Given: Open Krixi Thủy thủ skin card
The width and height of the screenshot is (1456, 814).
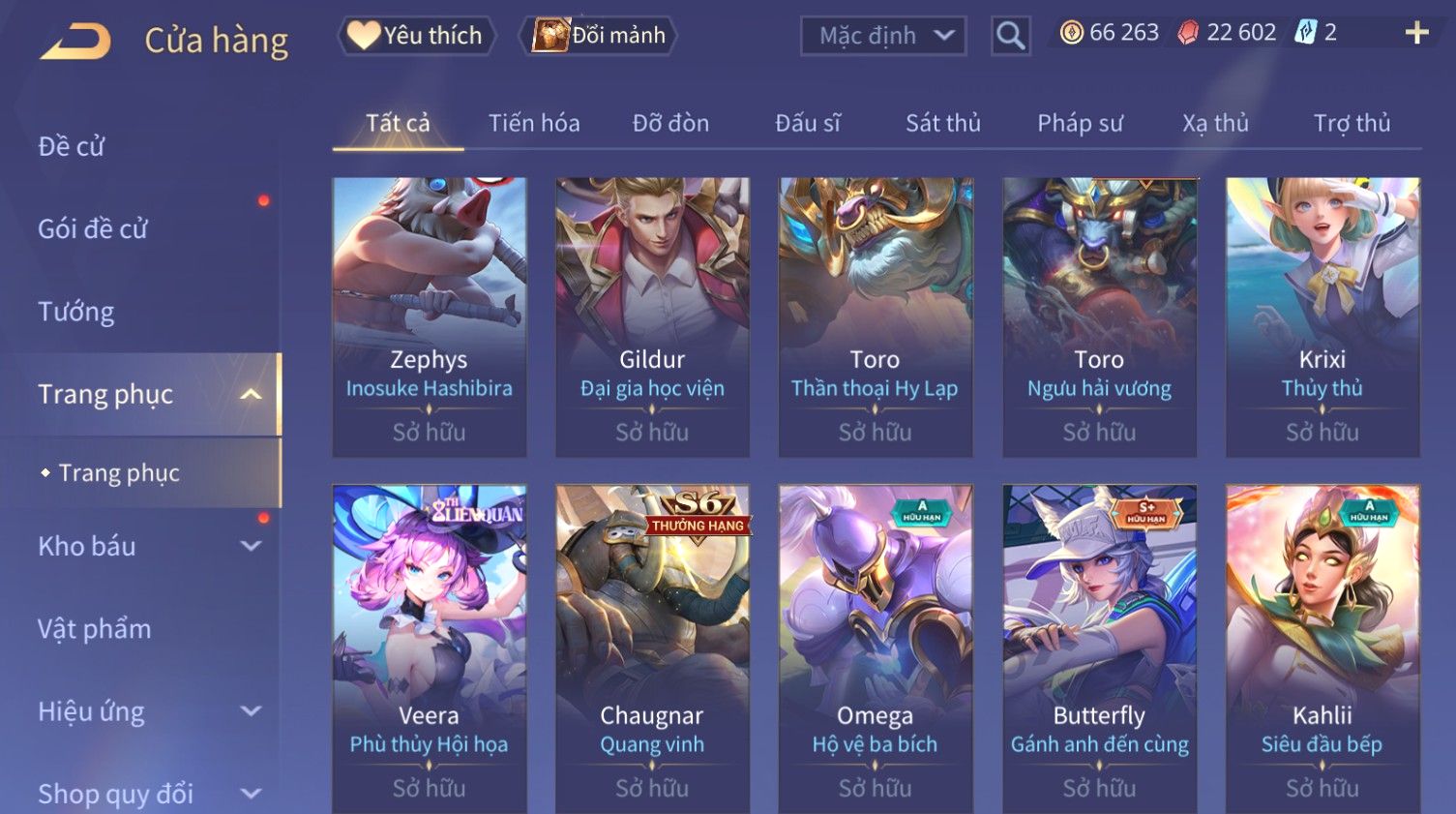Looking at the screenshot, I should point(1322,317).
